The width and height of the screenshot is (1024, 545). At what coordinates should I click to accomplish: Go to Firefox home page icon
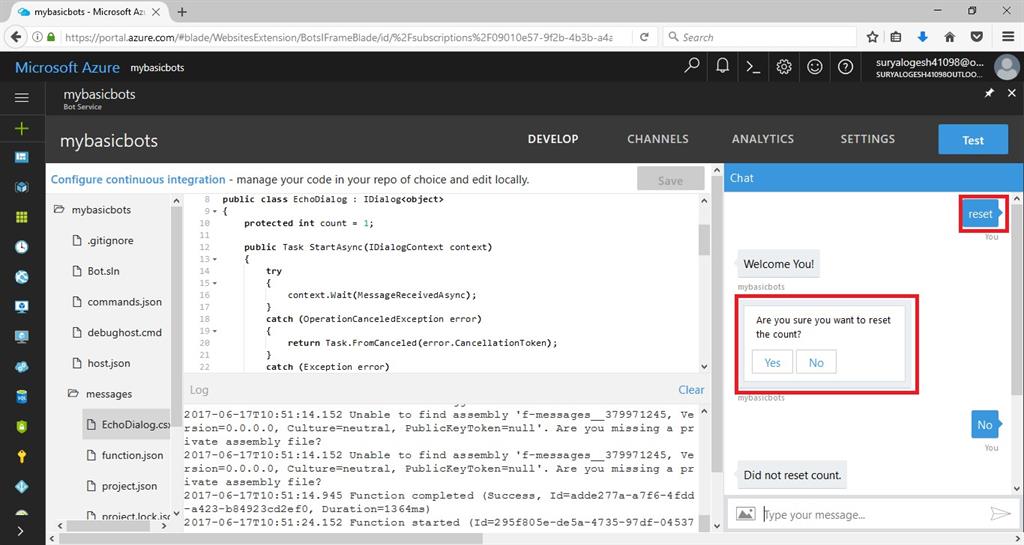pyautogui.click(x=950, y=37)
